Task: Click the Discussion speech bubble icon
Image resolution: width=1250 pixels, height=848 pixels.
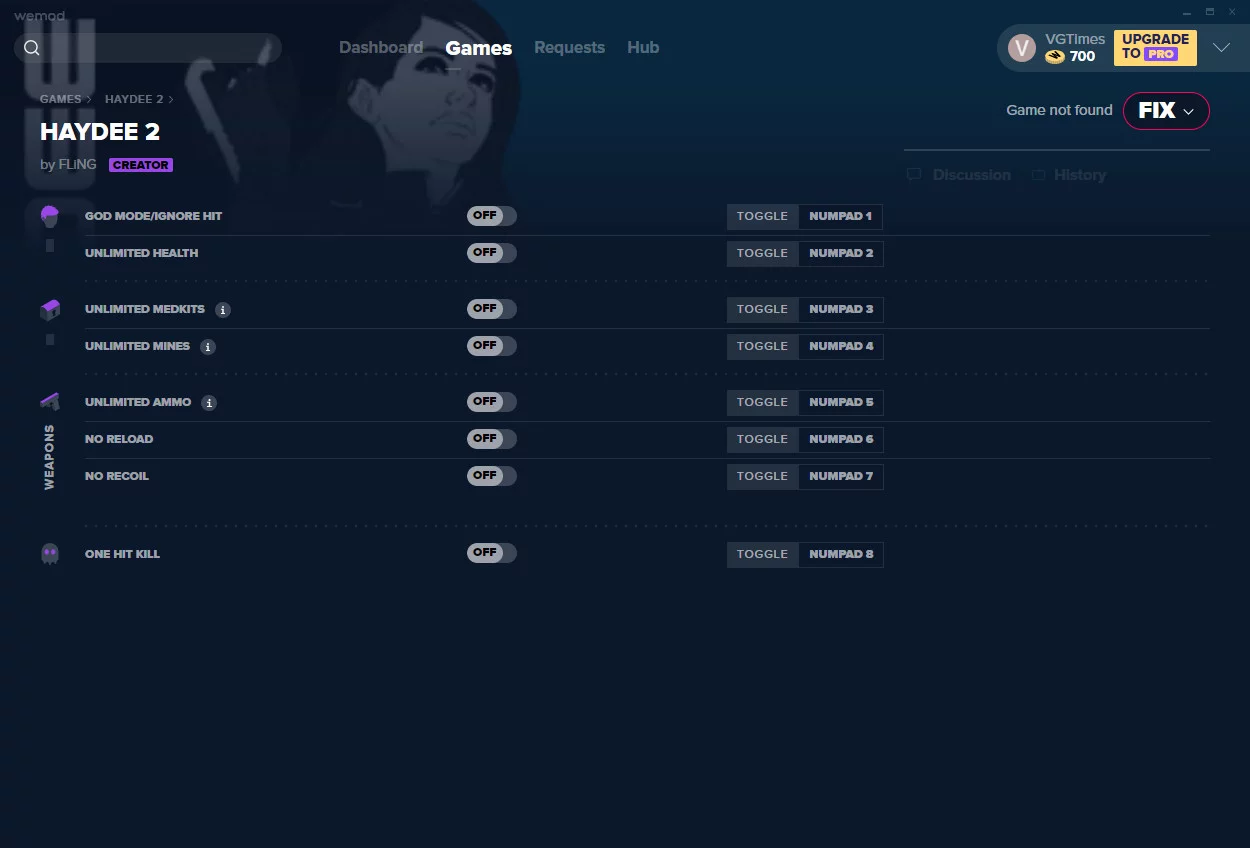Action: 914,175
